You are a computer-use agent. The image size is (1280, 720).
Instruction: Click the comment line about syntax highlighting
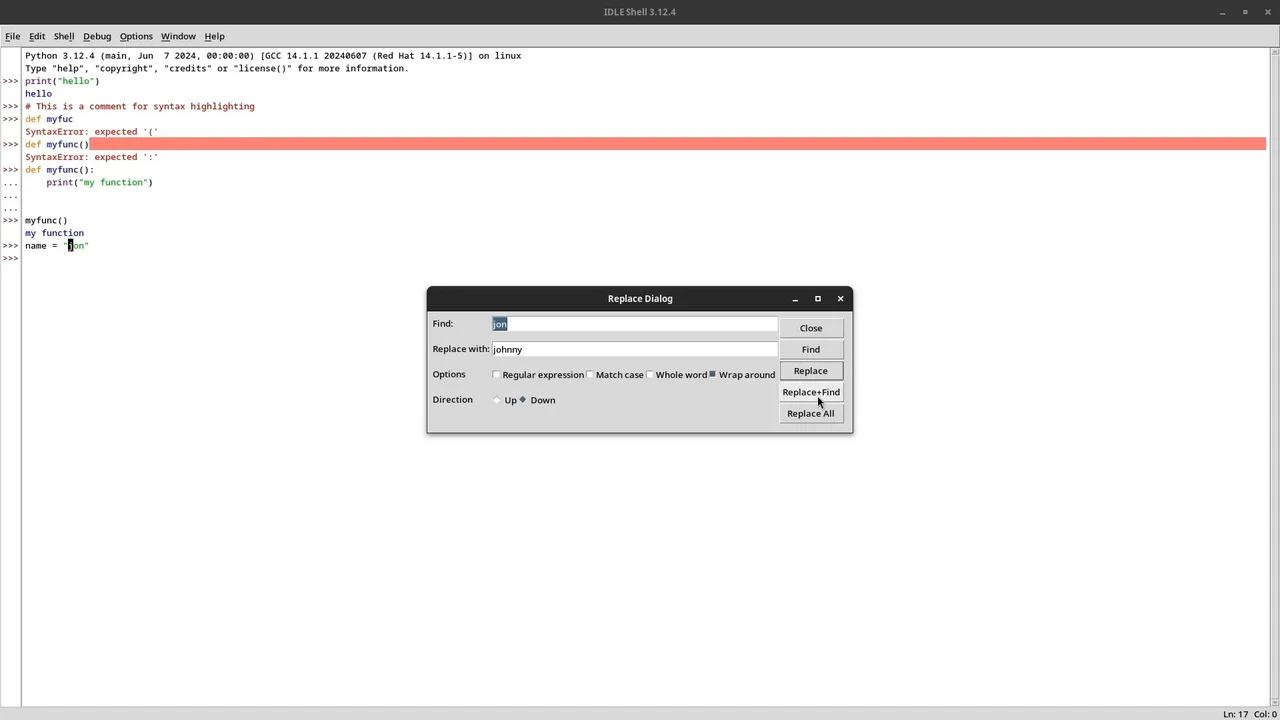[x=140, y=106]
